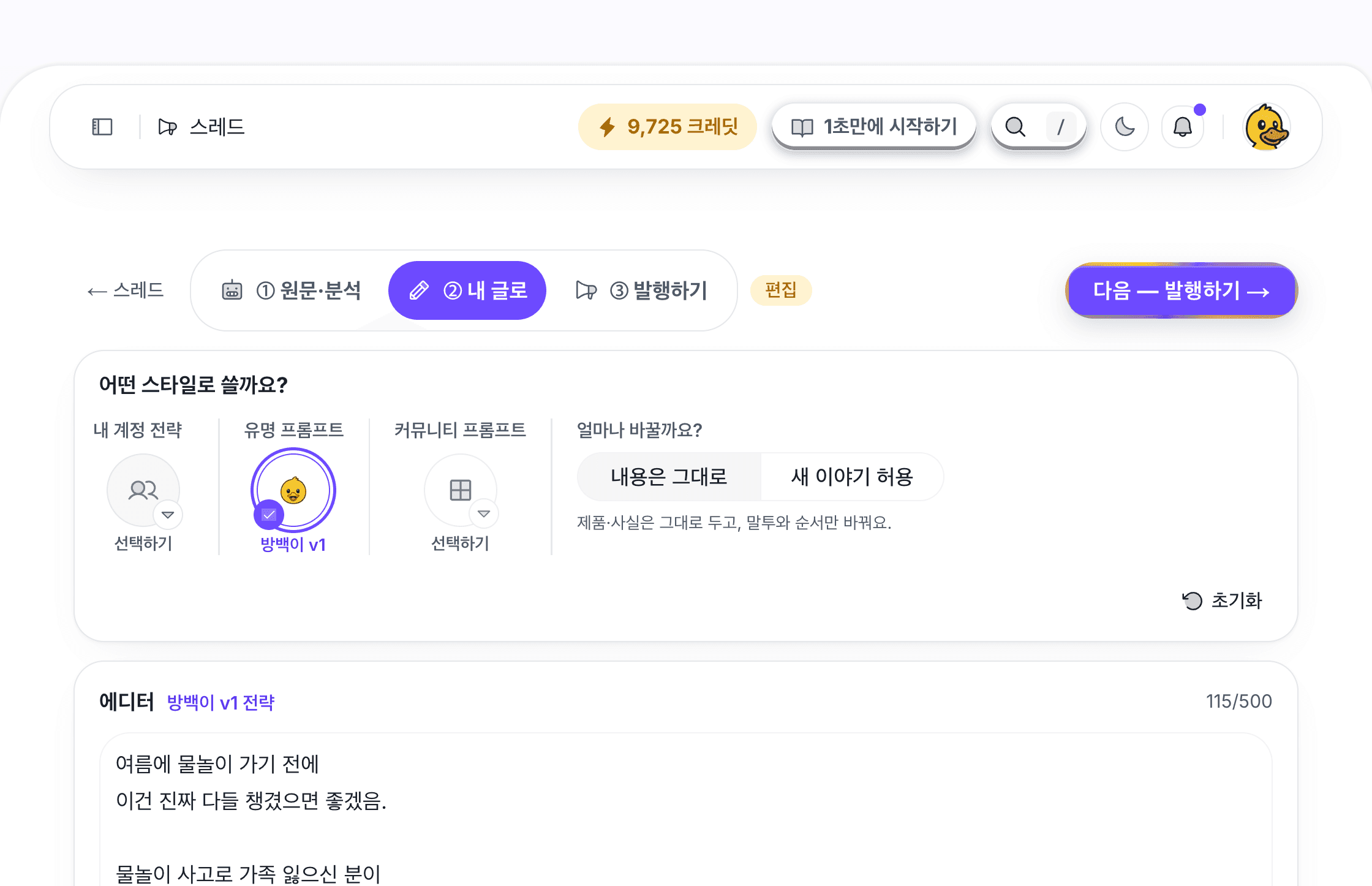
Task: Click the 방백이 v1 전략 link
Action: [221, 702]
